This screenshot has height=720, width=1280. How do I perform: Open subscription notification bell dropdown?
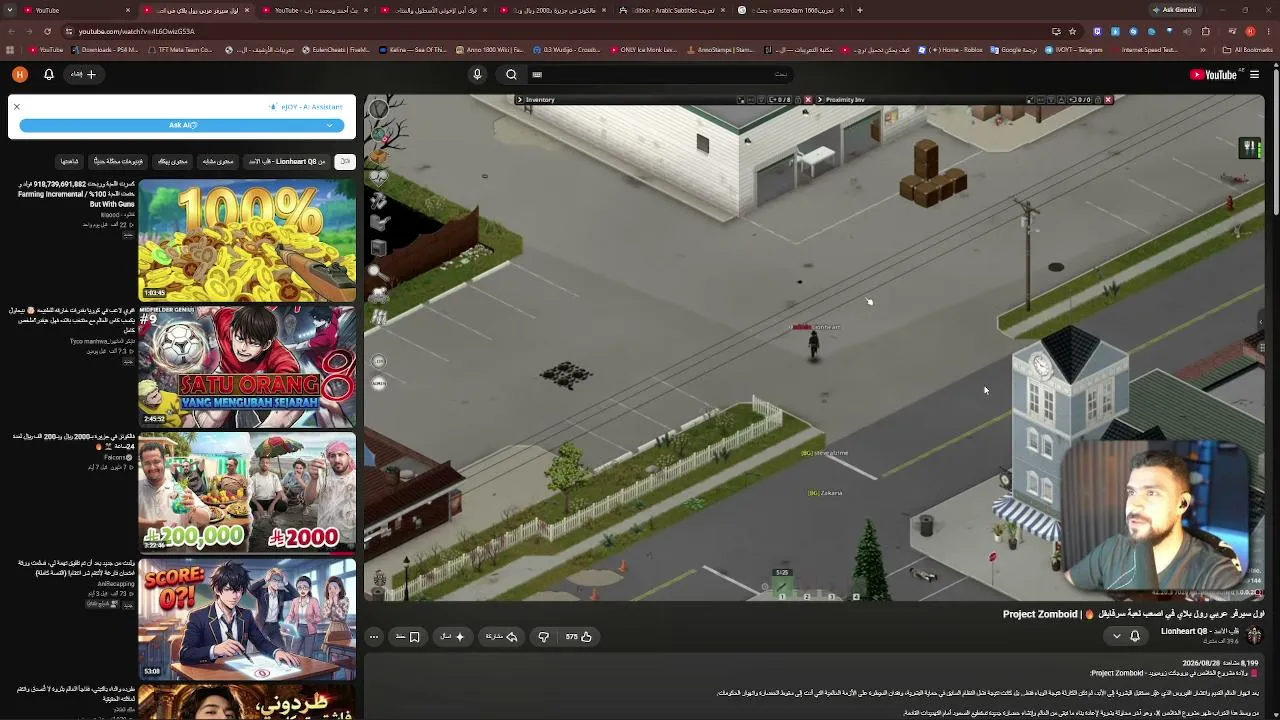(x=1126, y=636)
